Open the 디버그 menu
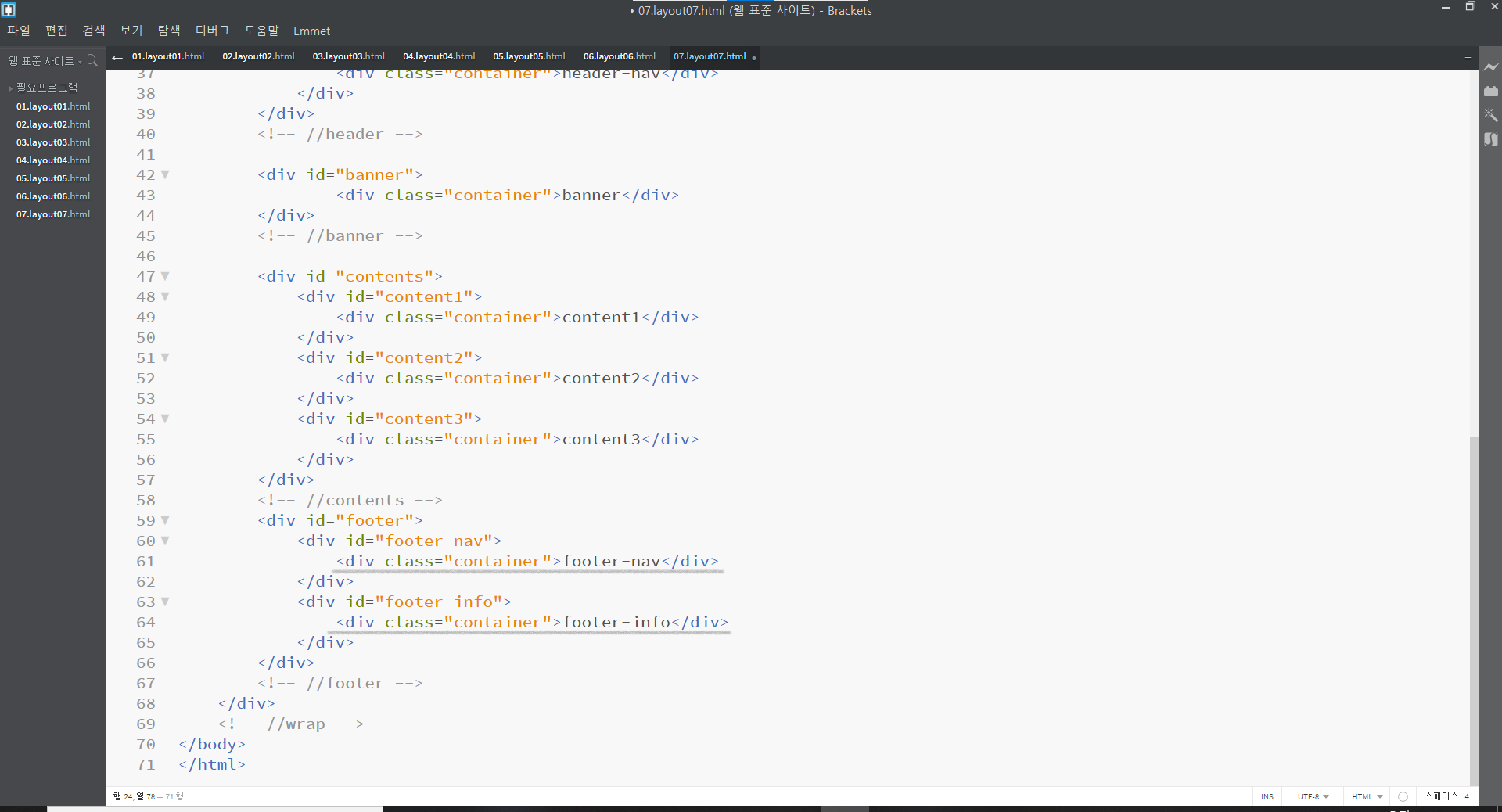The height and width of the screenshot is (812, 1502). point(213,31)
